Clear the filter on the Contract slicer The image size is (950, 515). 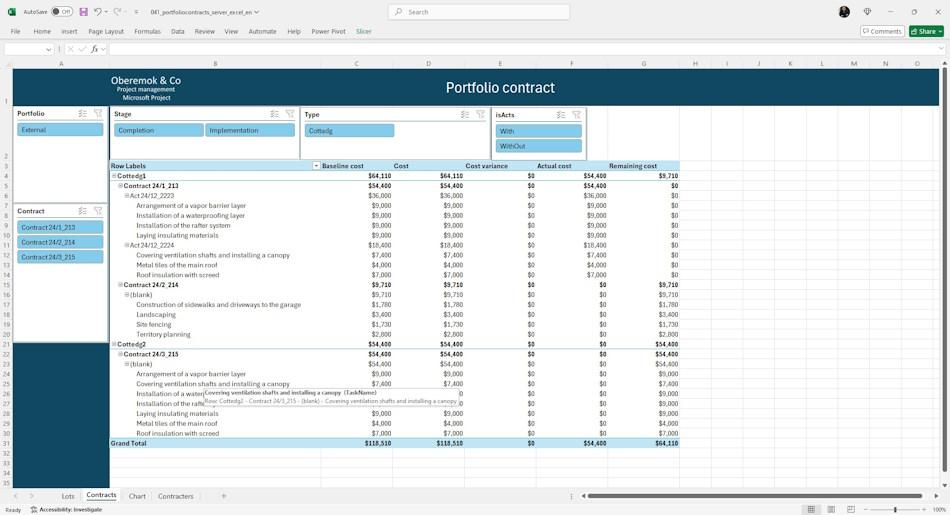[x=98, y=211]
